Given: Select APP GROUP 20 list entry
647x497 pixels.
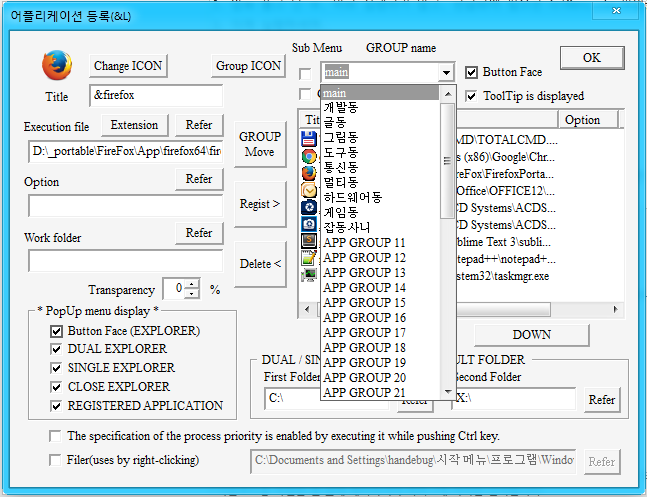Looking at the screenshot, I should coord(364,377).
